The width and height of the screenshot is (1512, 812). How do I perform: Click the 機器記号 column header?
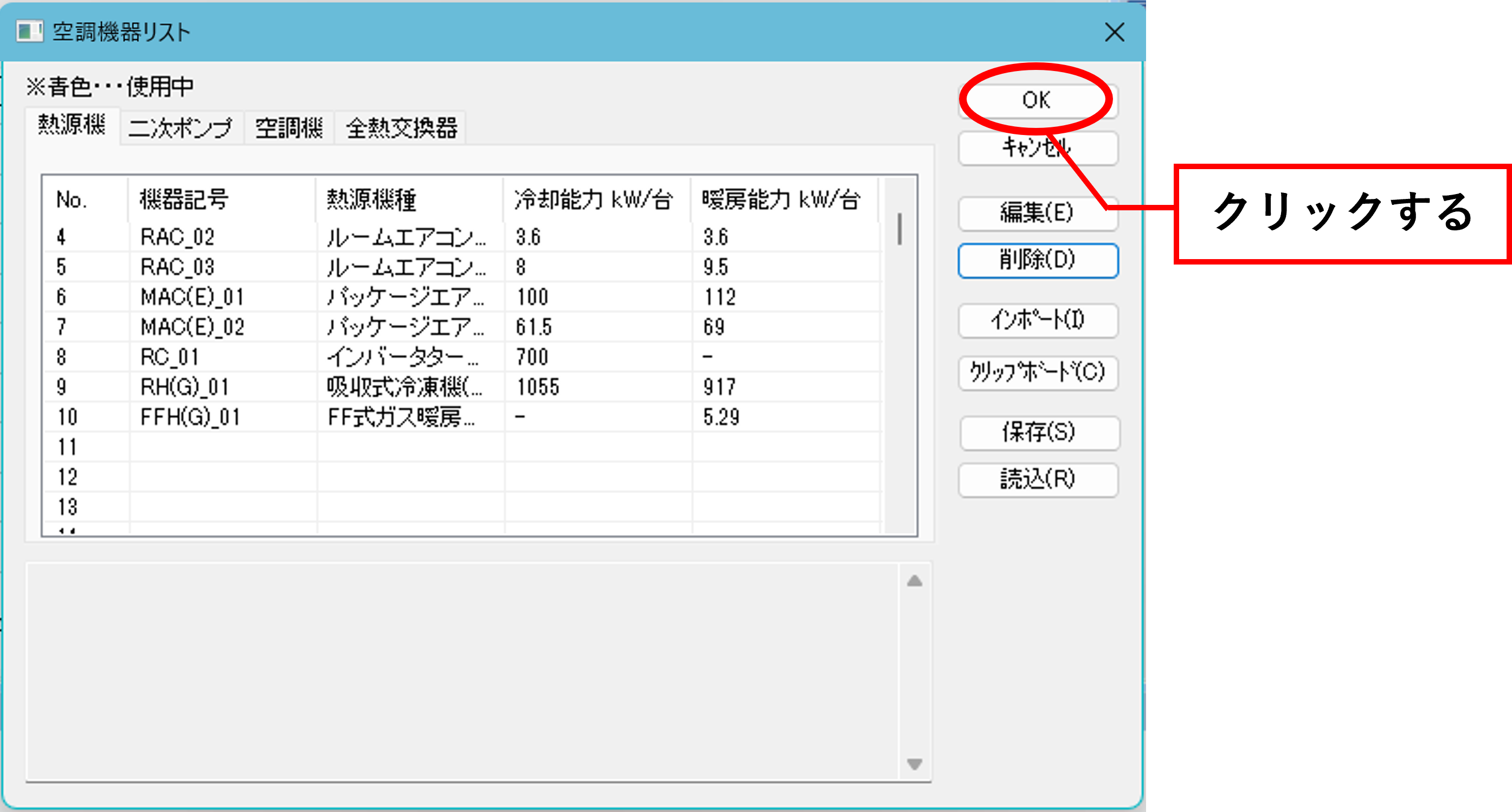222,199
